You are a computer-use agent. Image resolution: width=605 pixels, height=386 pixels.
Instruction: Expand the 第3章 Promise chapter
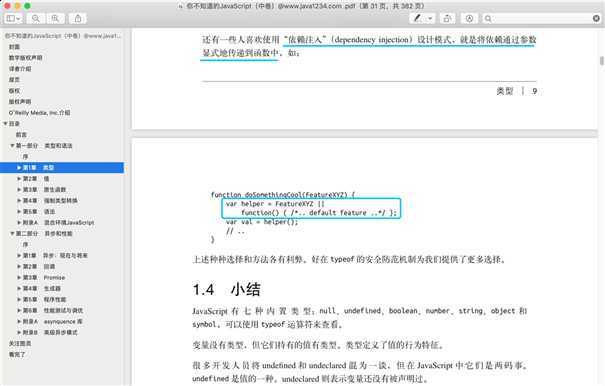pos(19,278)
